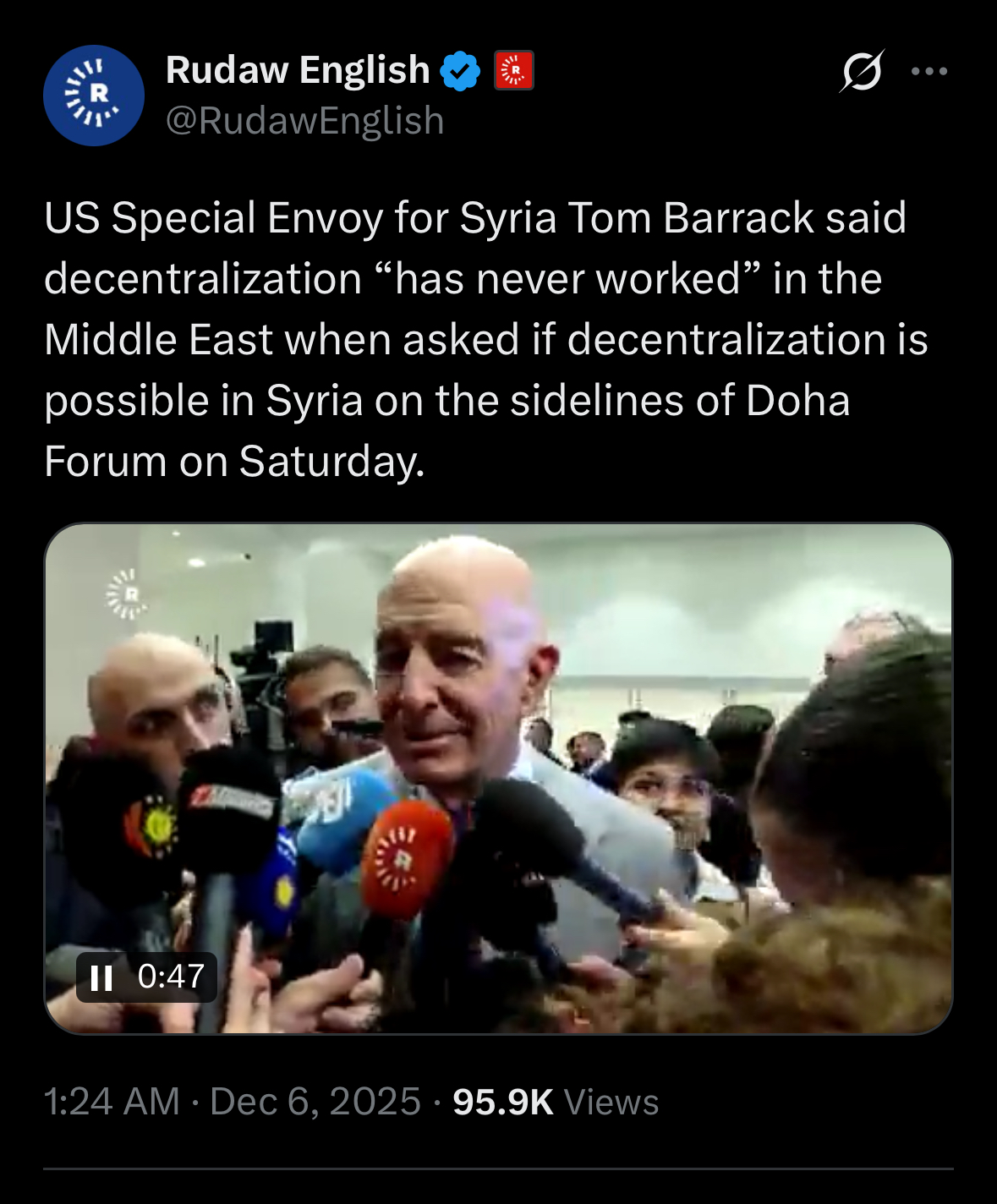Tap the 0:47 video time indicator
The image size is (997, 1204).
coord(171,977)
